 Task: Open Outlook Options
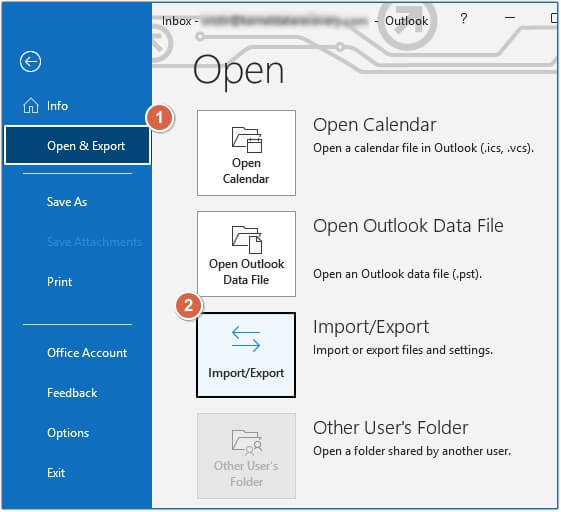pyautogui.click(x=68, y=433)
